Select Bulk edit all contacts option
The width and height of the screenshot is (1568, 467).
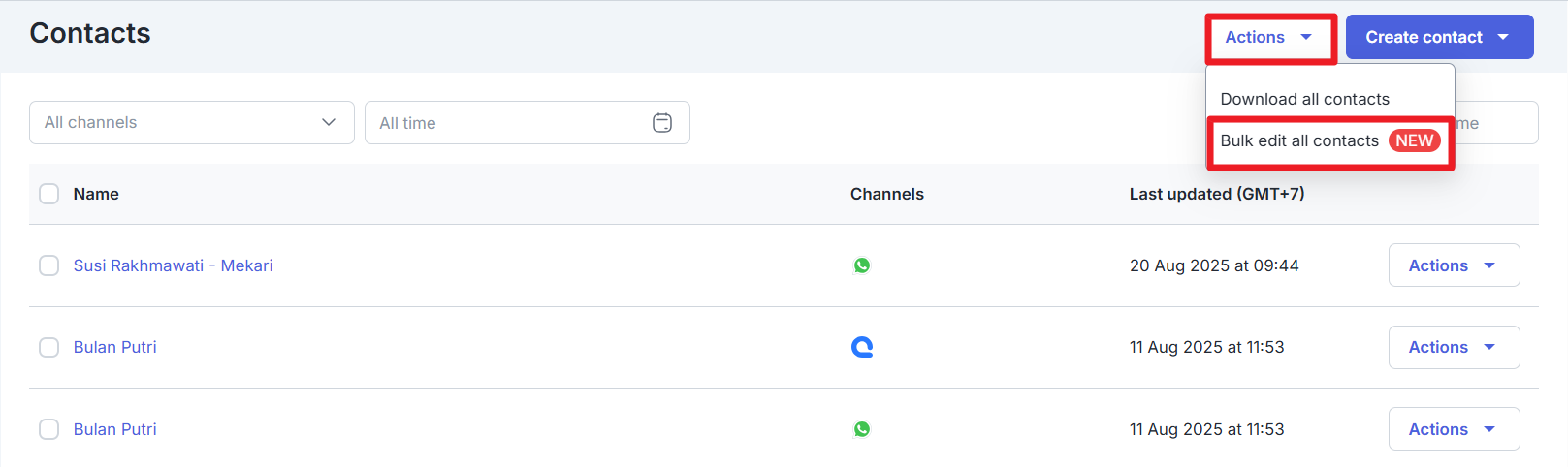click(x=1298, y=140)
